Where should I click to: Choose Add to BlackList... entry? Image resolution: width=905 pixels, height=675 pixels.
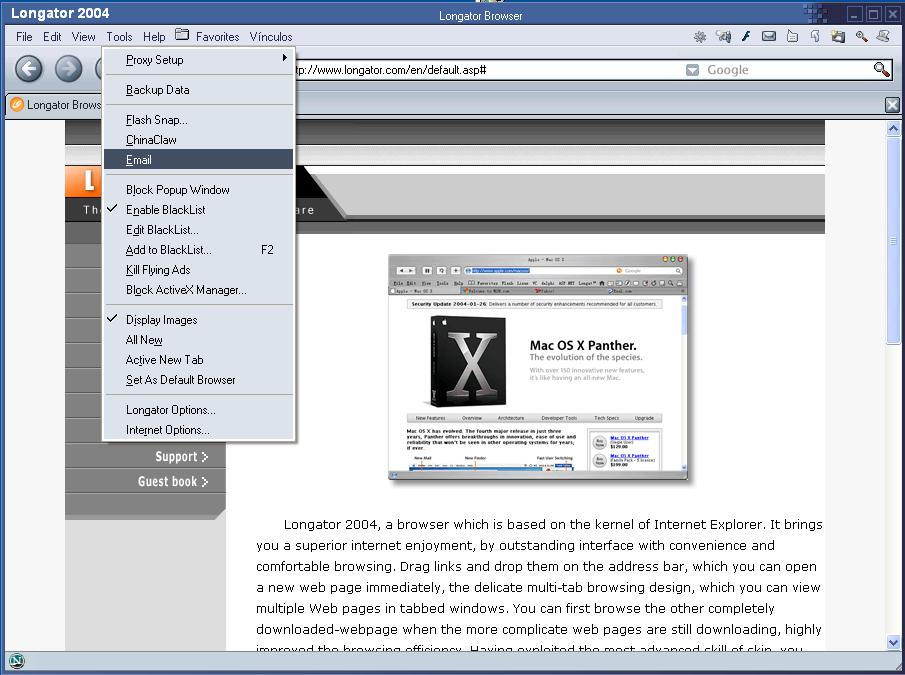pos(199,250)
